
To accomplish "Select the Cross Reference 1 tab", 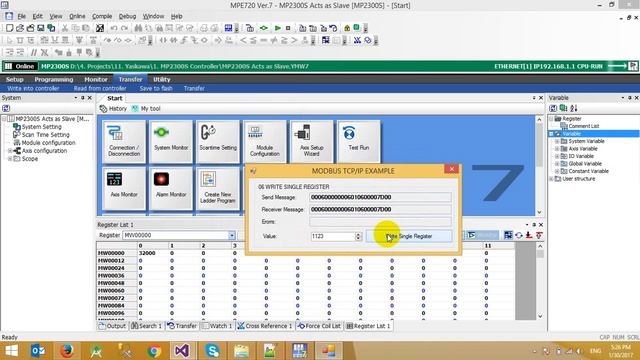I will click(x=265, y=326).
